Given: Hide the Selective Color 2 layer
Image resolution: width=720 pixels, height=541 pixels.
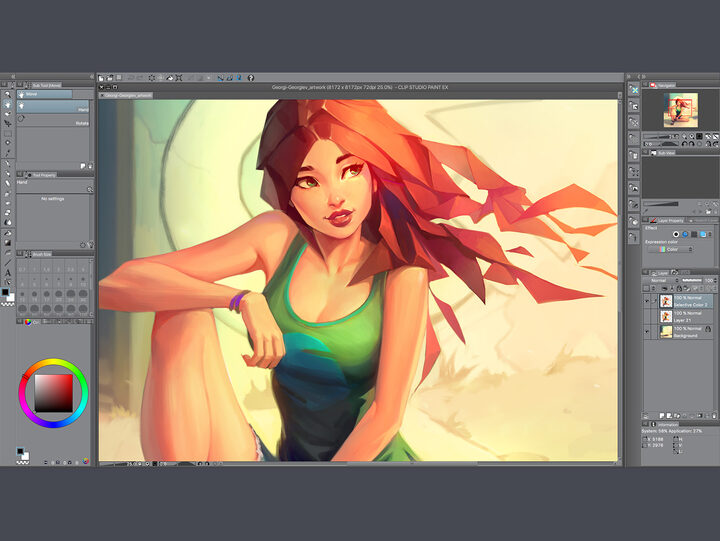Looking at the screenshot, I should pyautogui.click(x=647, y=301).
